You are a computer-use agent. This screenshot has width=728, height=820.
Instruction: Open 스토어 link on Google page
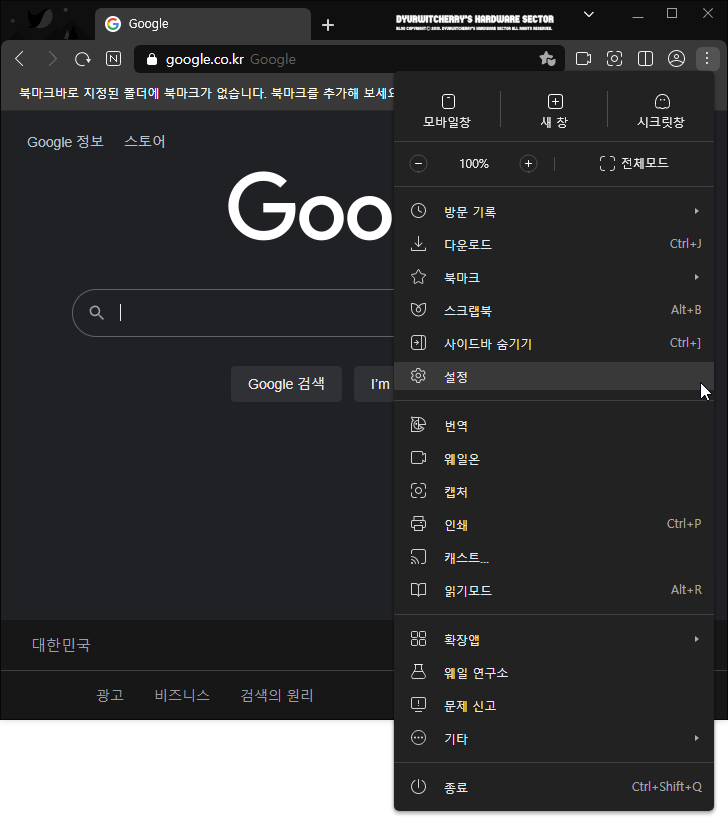click(x=145, y=142)
